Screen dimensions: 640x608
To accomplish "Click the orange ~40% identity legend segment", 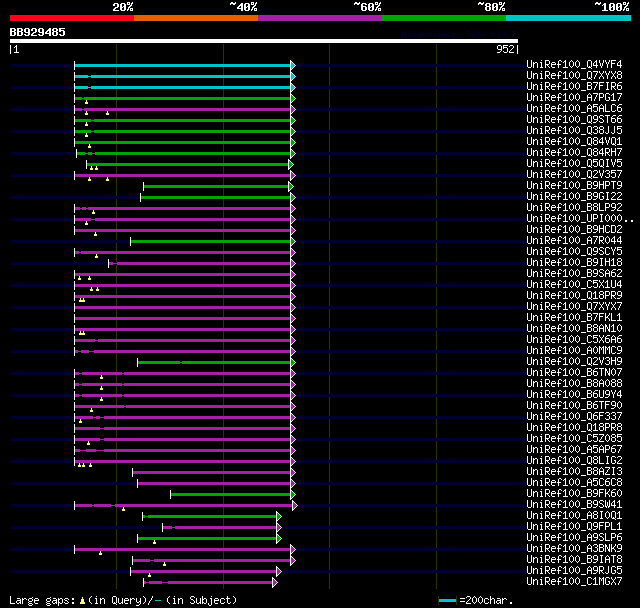I will (x=196, y=18).
